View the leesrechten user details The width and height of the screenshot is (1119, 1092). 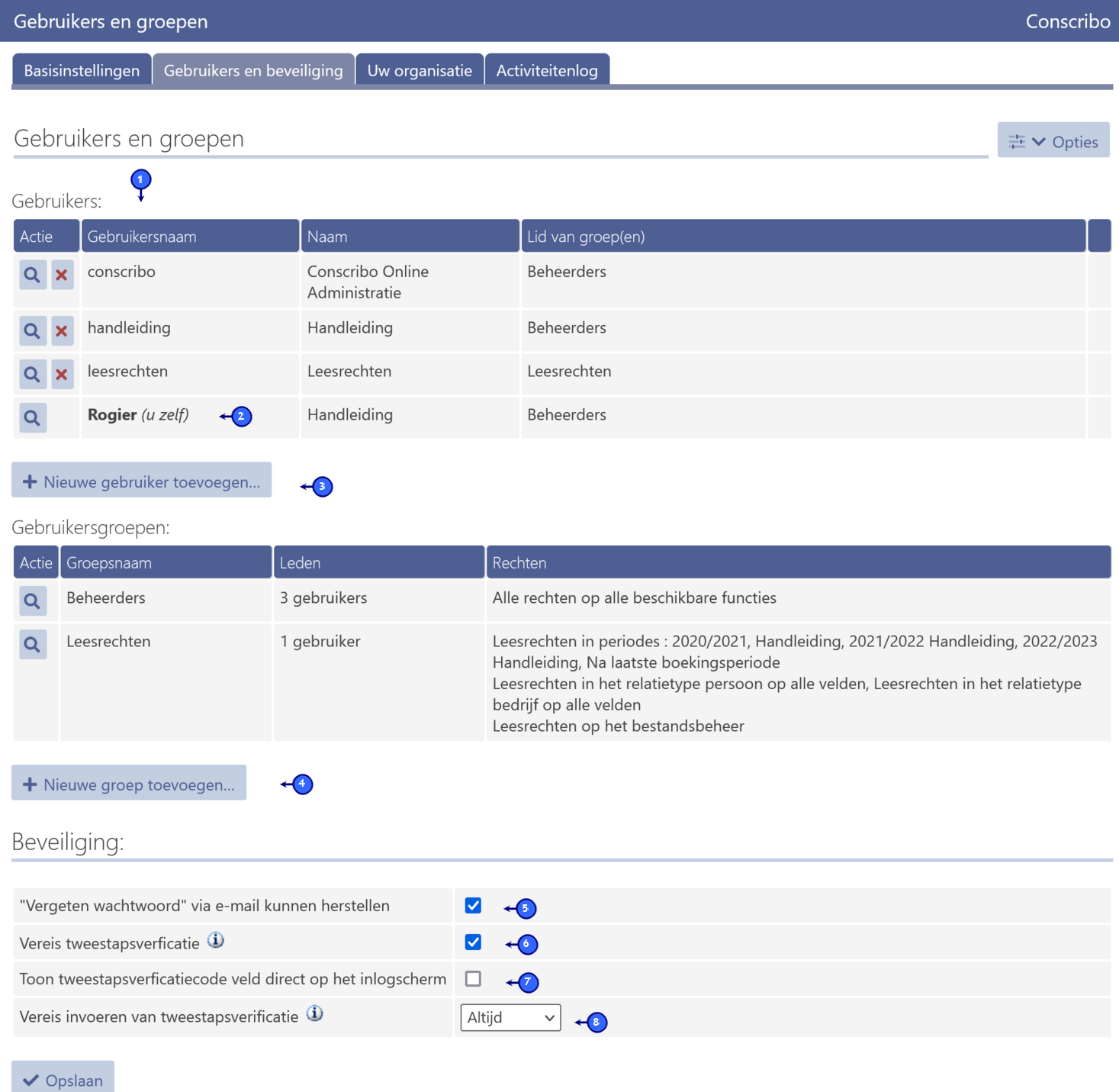click(33, 374)
